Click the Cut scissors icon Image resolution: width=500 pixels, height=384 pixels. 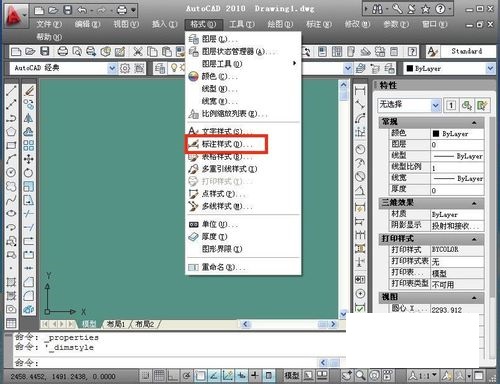click(138, 51)
